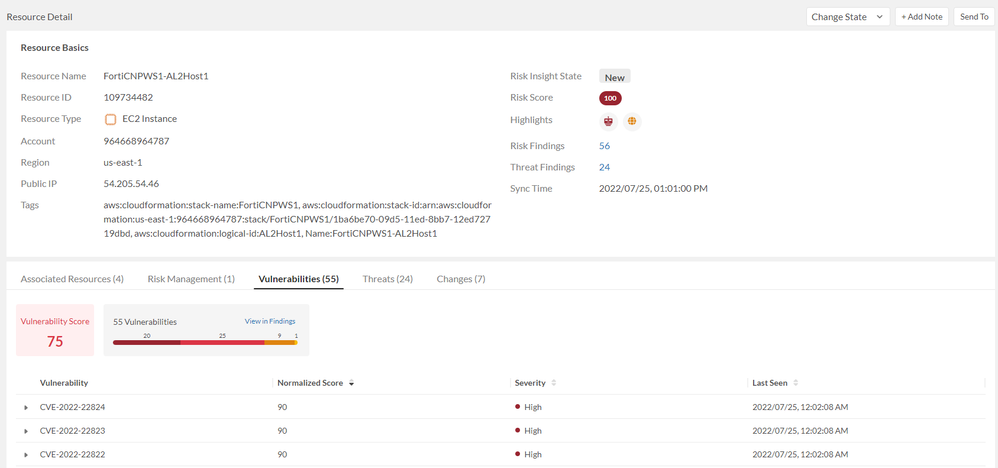Click the Resource Basics heading
Viewport: 998px width, 468px height.
tap(55, 48)
